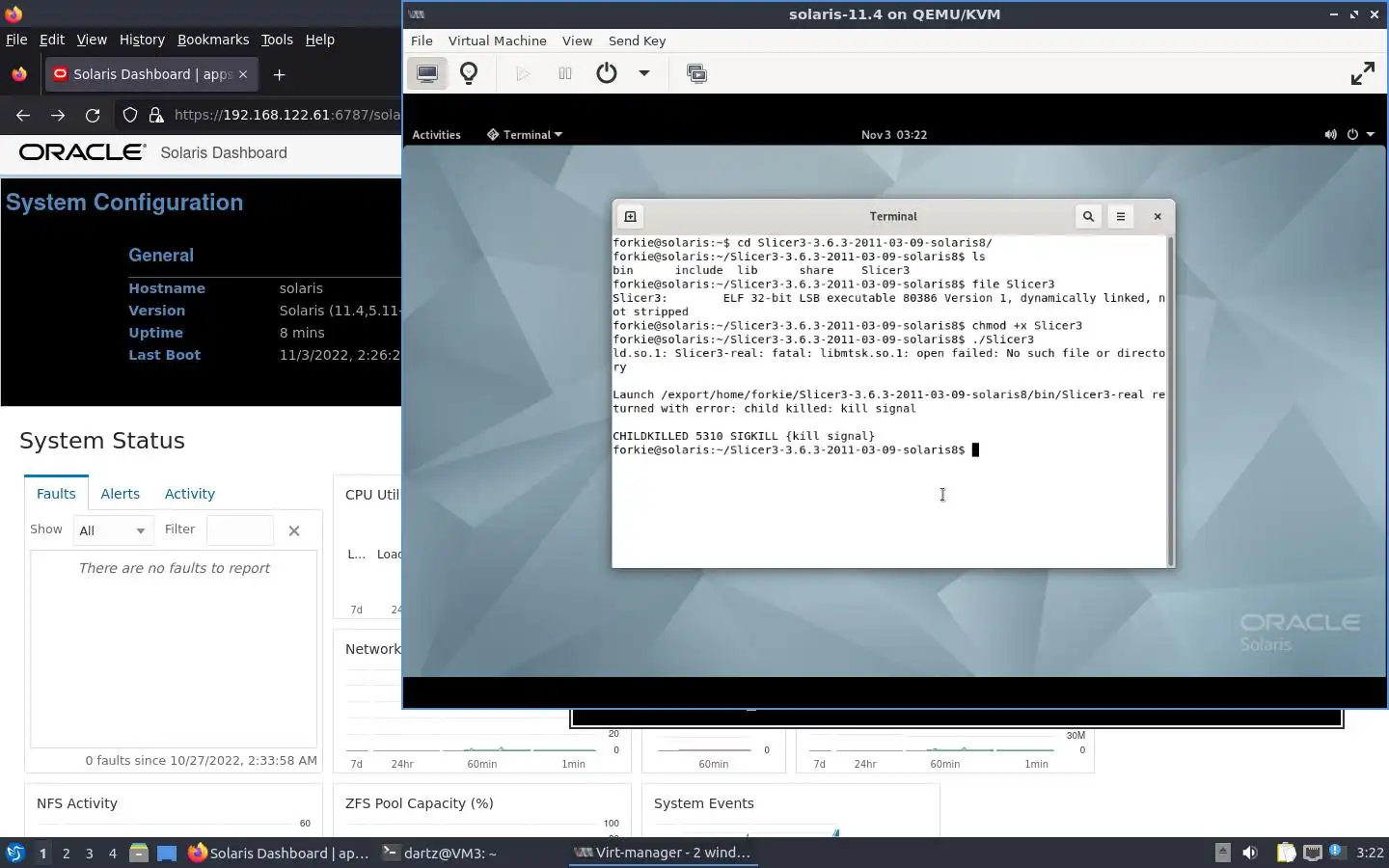1389x868 pixels.
Task: Open the host taskbar application launcher
Action: pos(15,853)
